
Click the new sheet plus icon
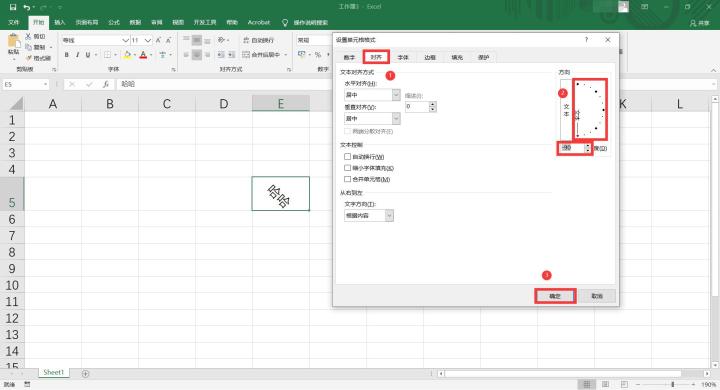pos(85,373)
